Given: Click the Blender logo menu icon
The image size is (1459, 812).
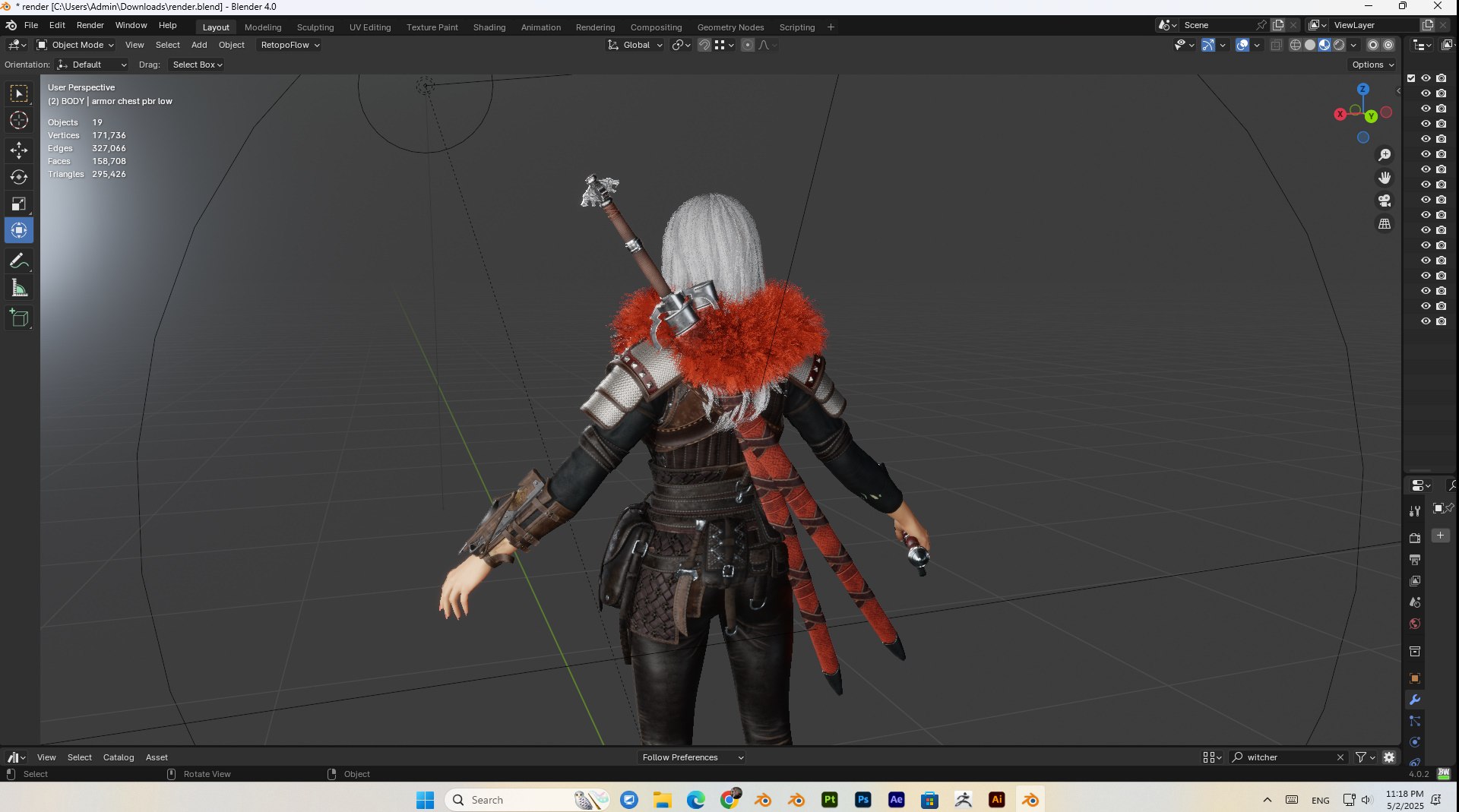Looking at the screenshot, I should point(11,25).
